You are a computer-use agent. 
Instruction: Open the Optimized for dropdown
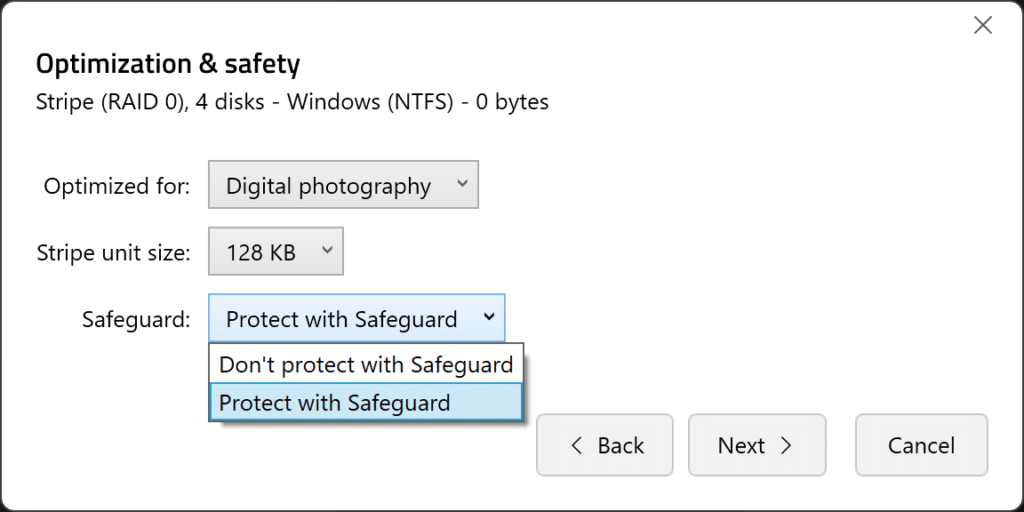(344, 185)
